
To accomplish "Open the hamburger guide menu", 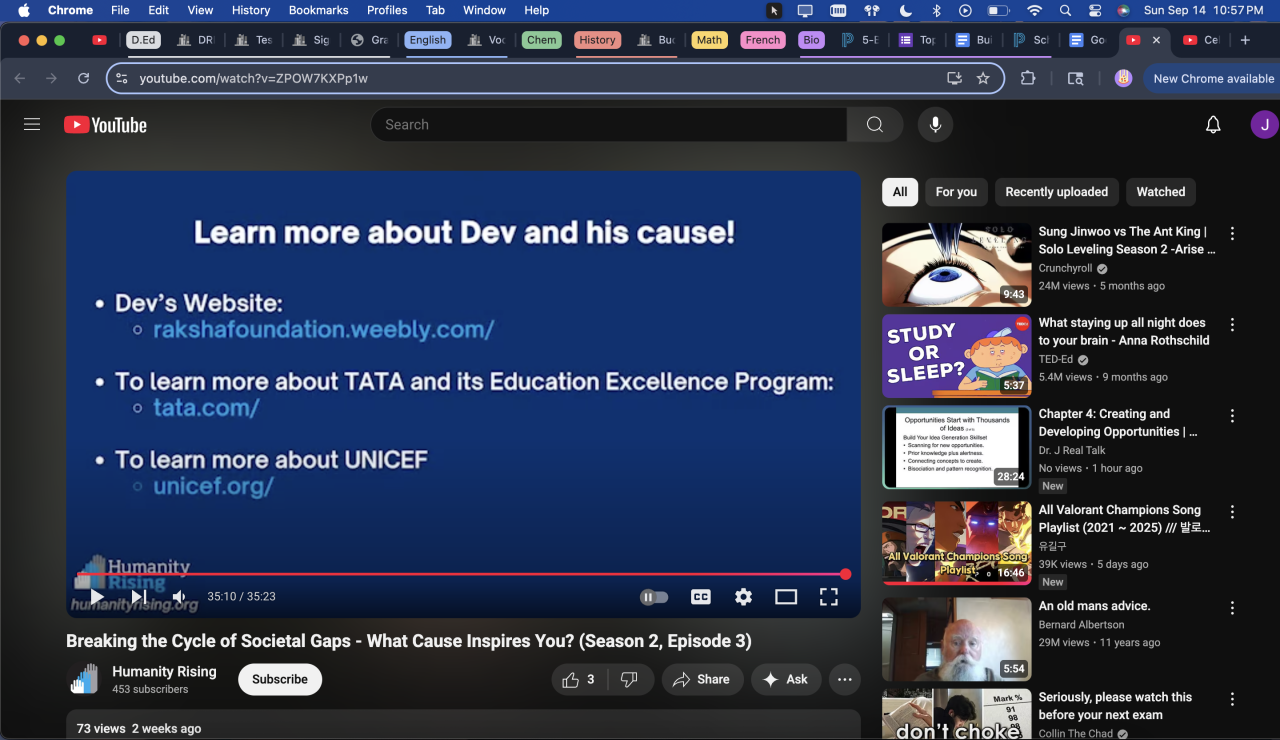I will pos(32,125).
